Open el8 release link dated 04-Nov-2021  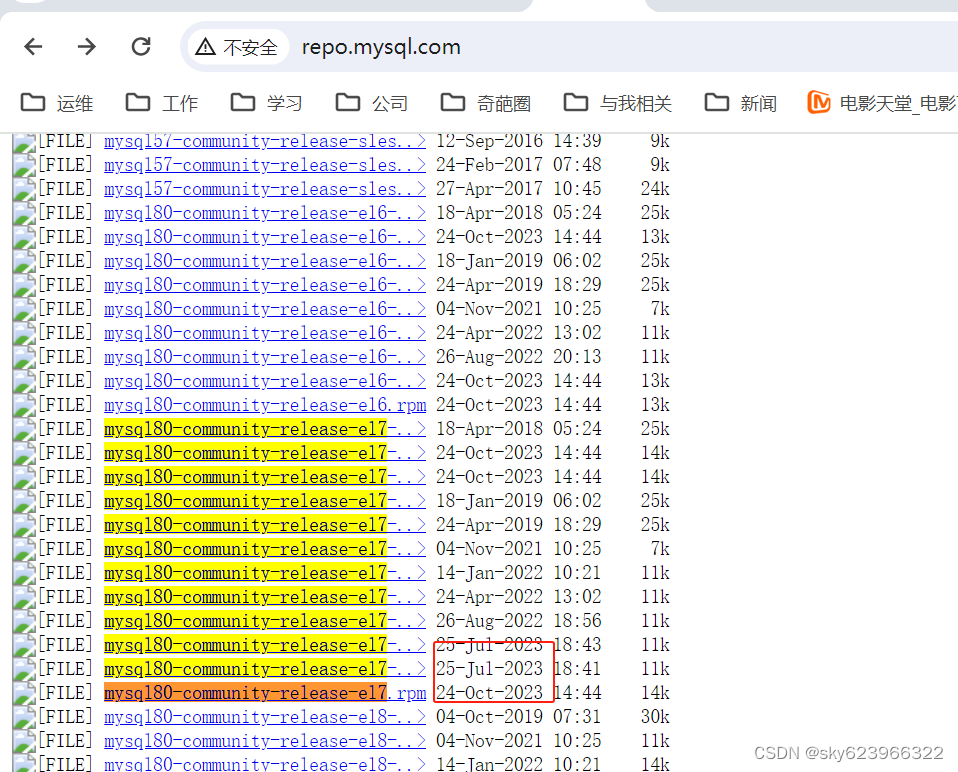click(265, 741)
